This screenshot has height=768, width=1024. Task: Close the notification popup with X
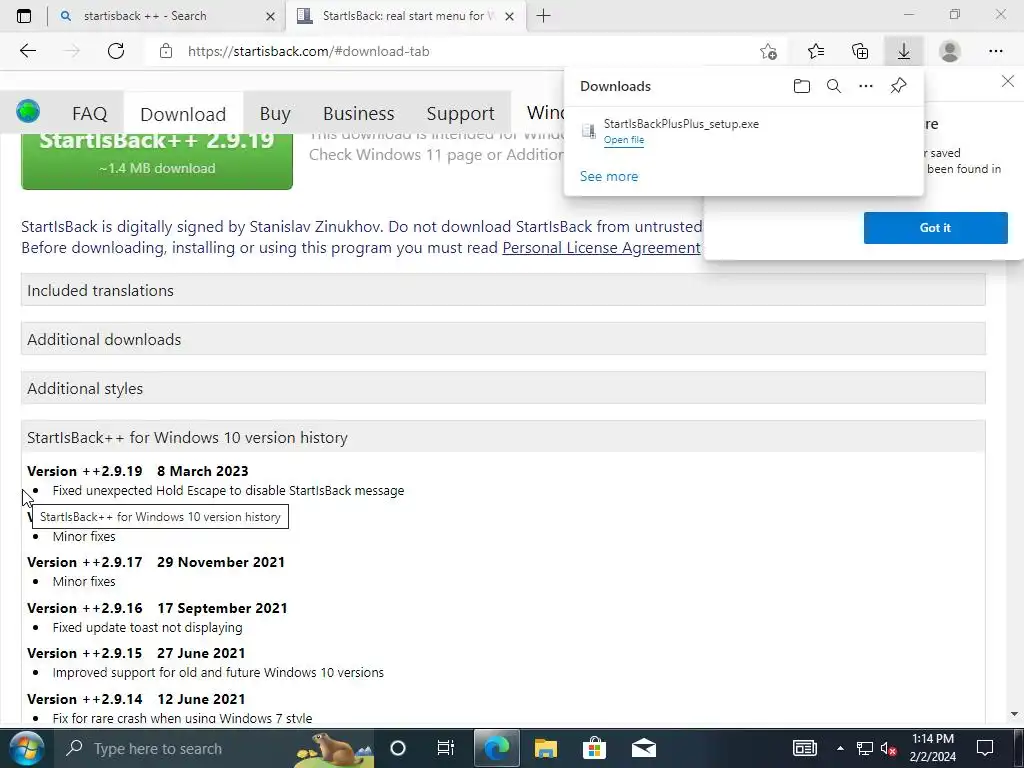coord(1008,81)
